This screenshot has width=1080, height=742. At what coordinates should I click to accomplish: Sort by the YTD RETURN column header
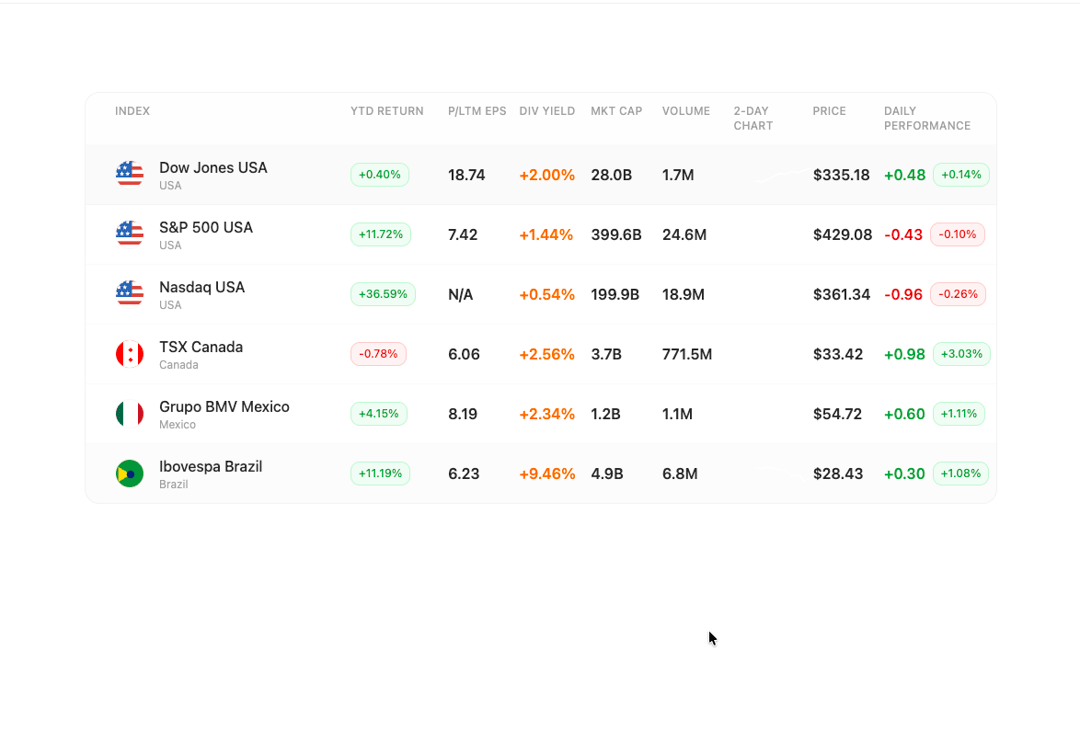pyautogui.click(x=387, y=111)
